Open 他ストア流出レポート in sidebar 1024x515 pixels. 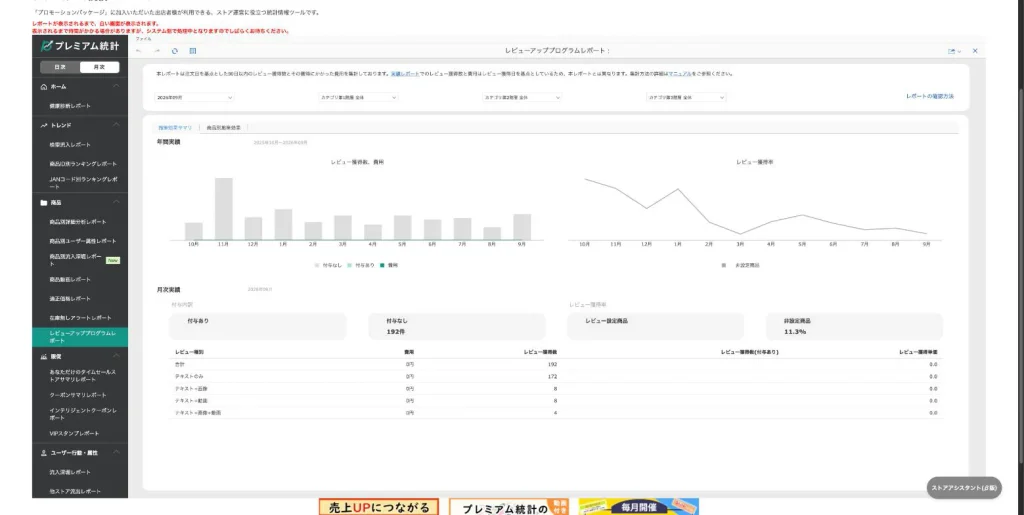click(76, 491)
